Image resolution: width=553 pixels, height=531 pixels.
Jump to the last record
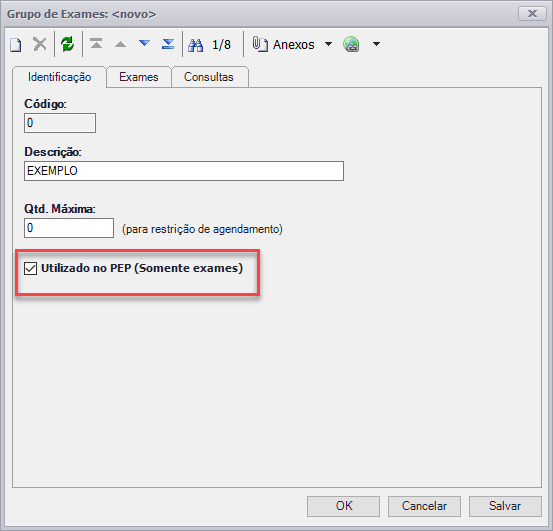pos(168,44)
